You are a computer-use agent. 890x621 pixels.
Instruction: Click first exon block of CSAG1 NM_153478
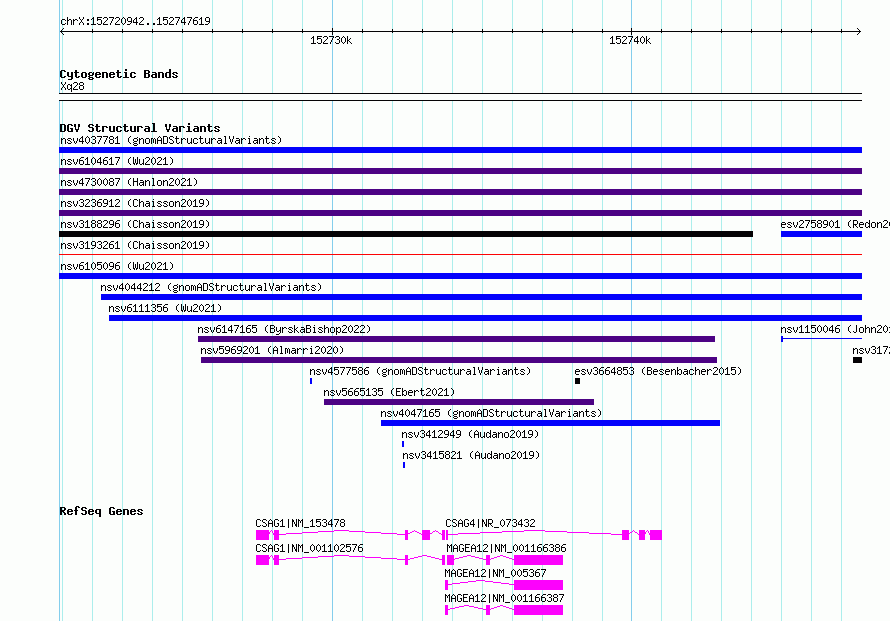[262, 535]
